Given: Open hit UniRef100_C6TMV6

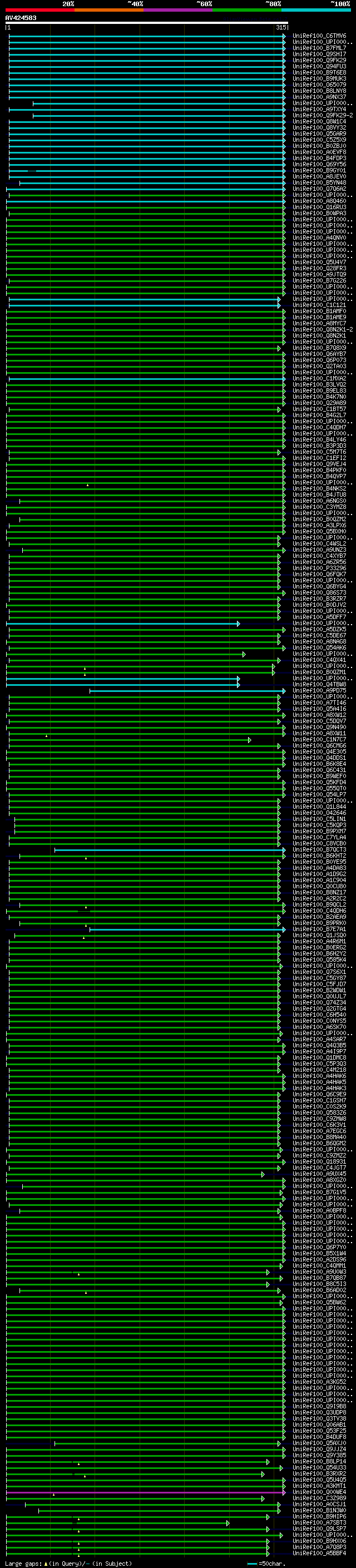Looking at the screenshot, I should coord(319,36).
